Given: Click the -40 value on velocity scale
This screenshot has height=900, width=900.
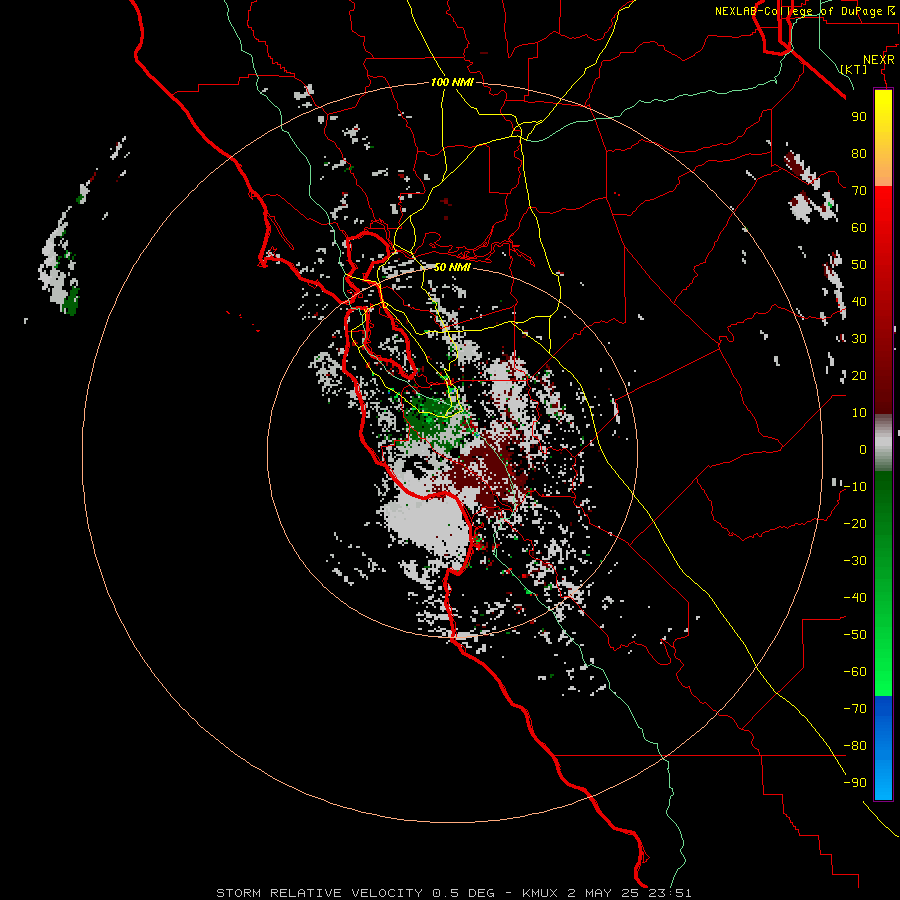Looking at the screenshot, I should [855, 598].
